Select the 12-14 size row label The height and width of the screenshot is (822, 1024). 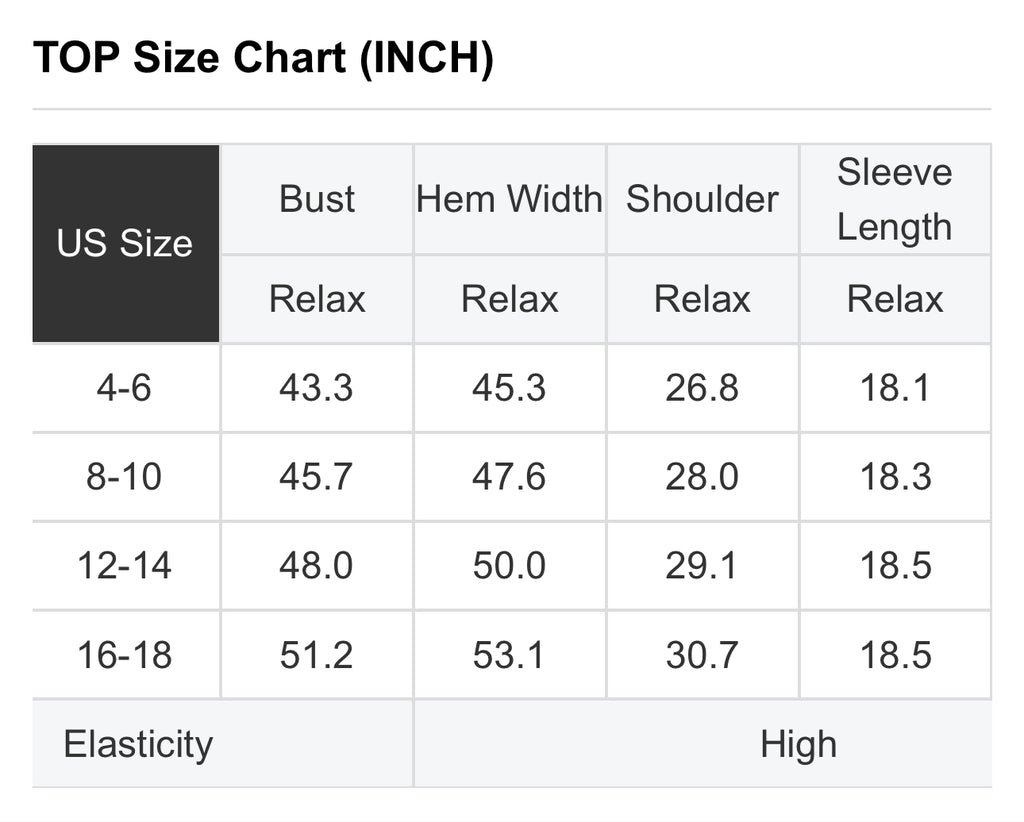(125, 566)
